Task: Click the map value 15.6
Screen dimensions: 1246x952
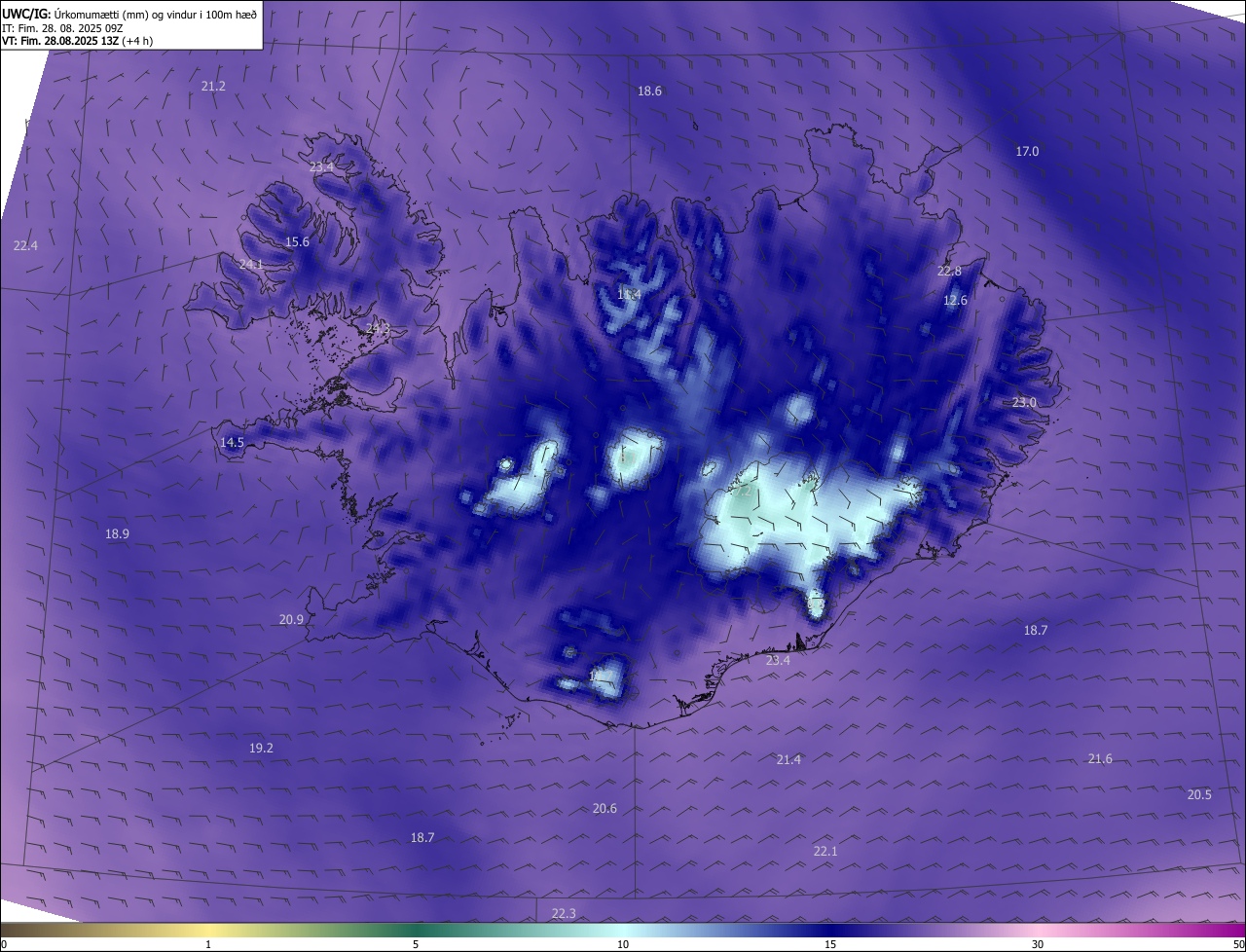Action: (297, 242)
